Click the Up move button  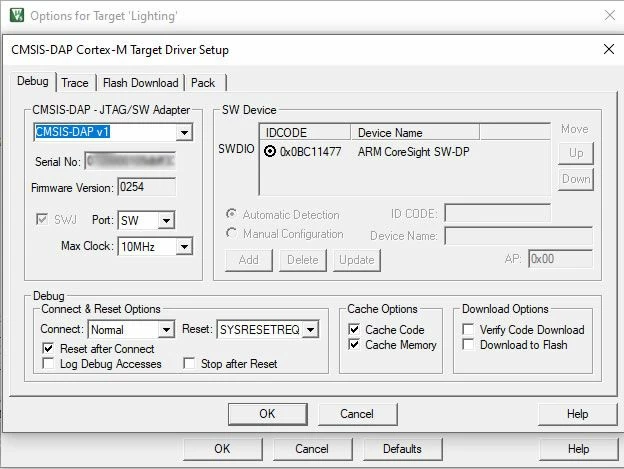[x=576, y=153]
